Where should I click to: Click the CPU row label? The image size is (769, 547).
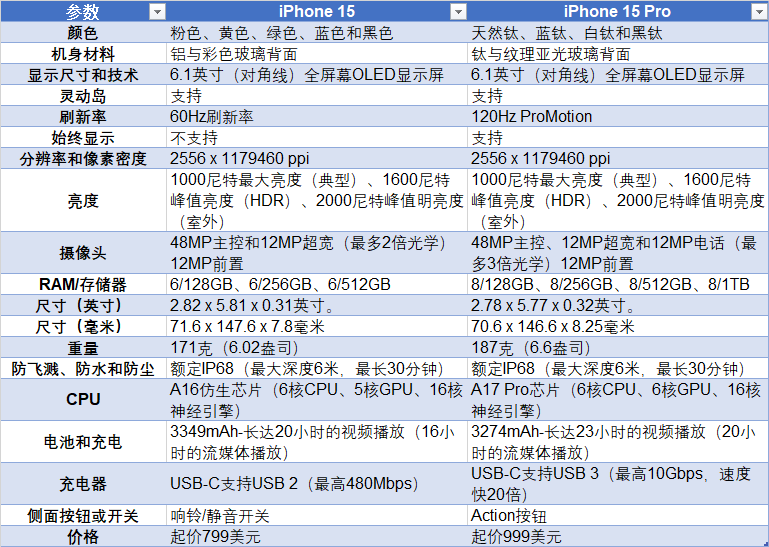point(83,399)
